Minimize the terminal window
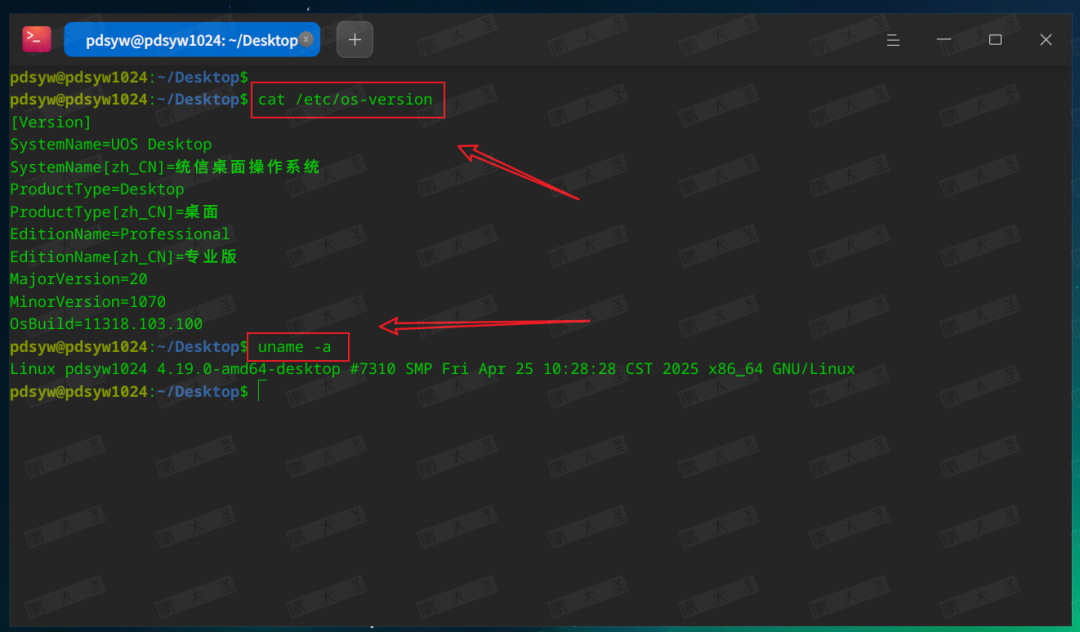The image size is (1080, 632). [944, 39]
